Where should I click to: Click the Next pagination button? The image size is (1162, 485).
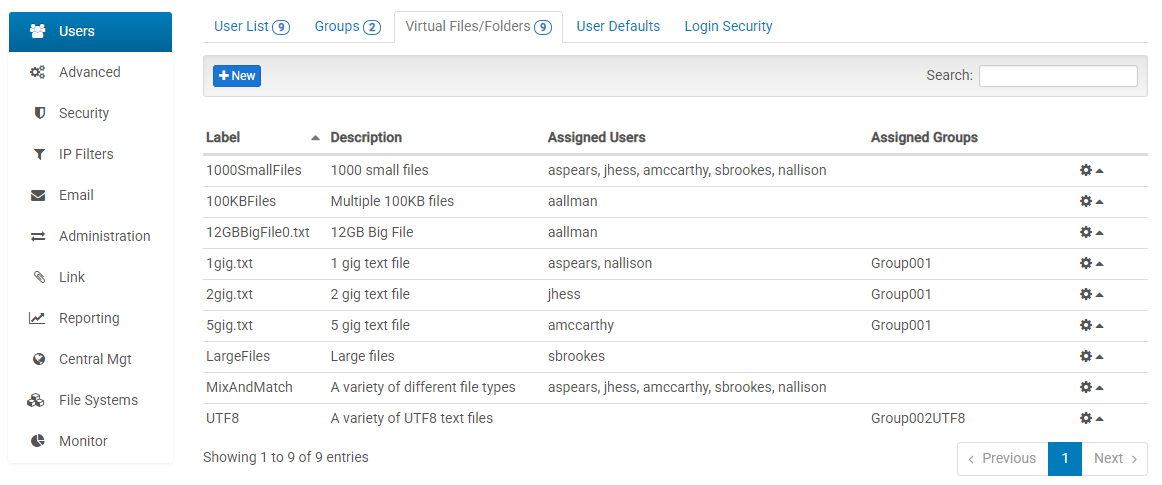click(1115, 459)
